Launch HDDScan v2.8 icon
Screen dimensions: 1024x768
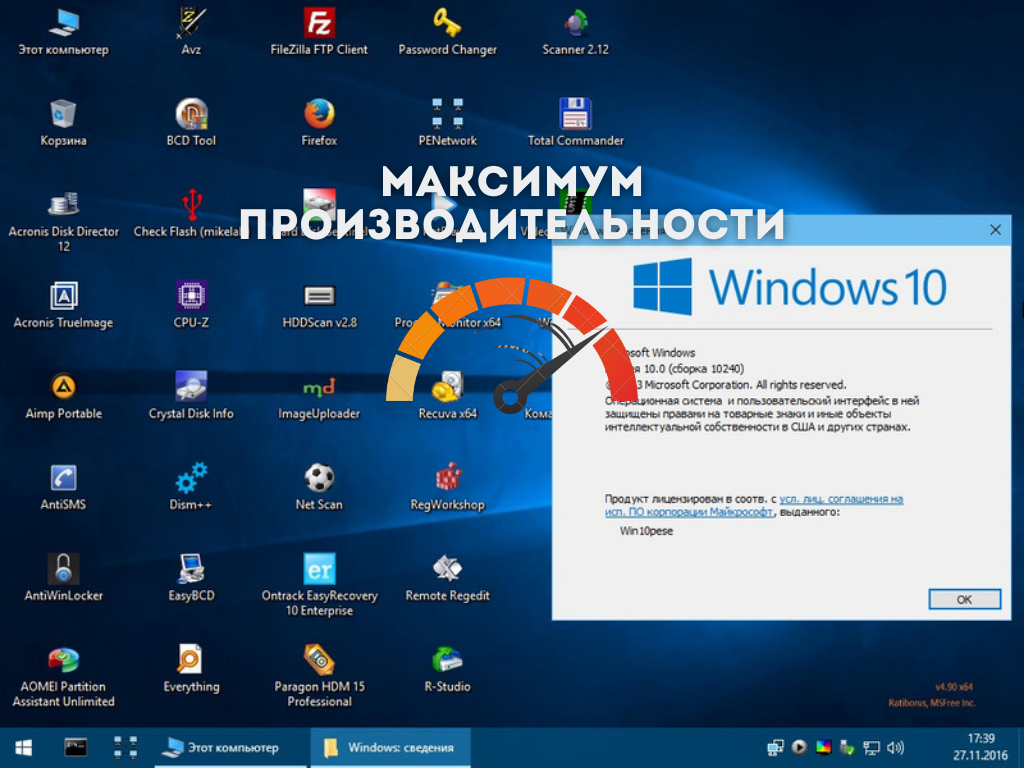(319, 305)
